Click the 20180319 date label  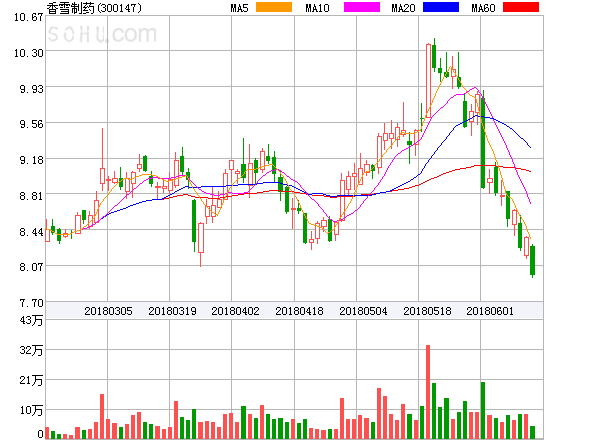(x=172, y=311)
